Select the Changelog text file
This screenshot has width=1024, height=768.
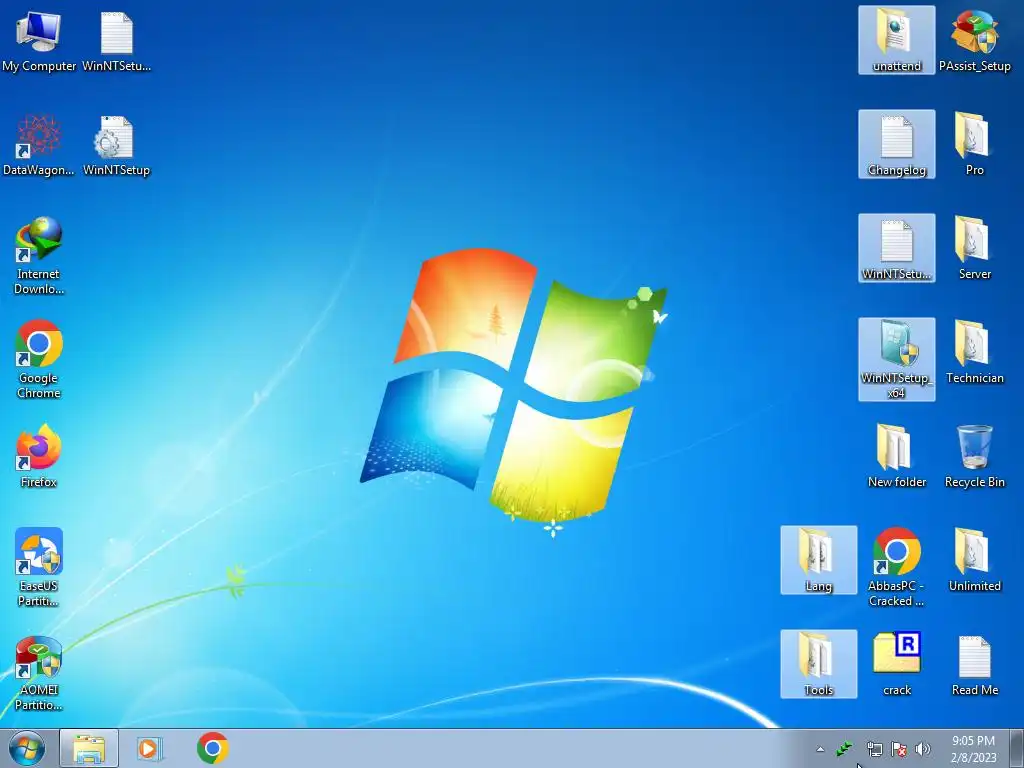click(x=896, y=145)
